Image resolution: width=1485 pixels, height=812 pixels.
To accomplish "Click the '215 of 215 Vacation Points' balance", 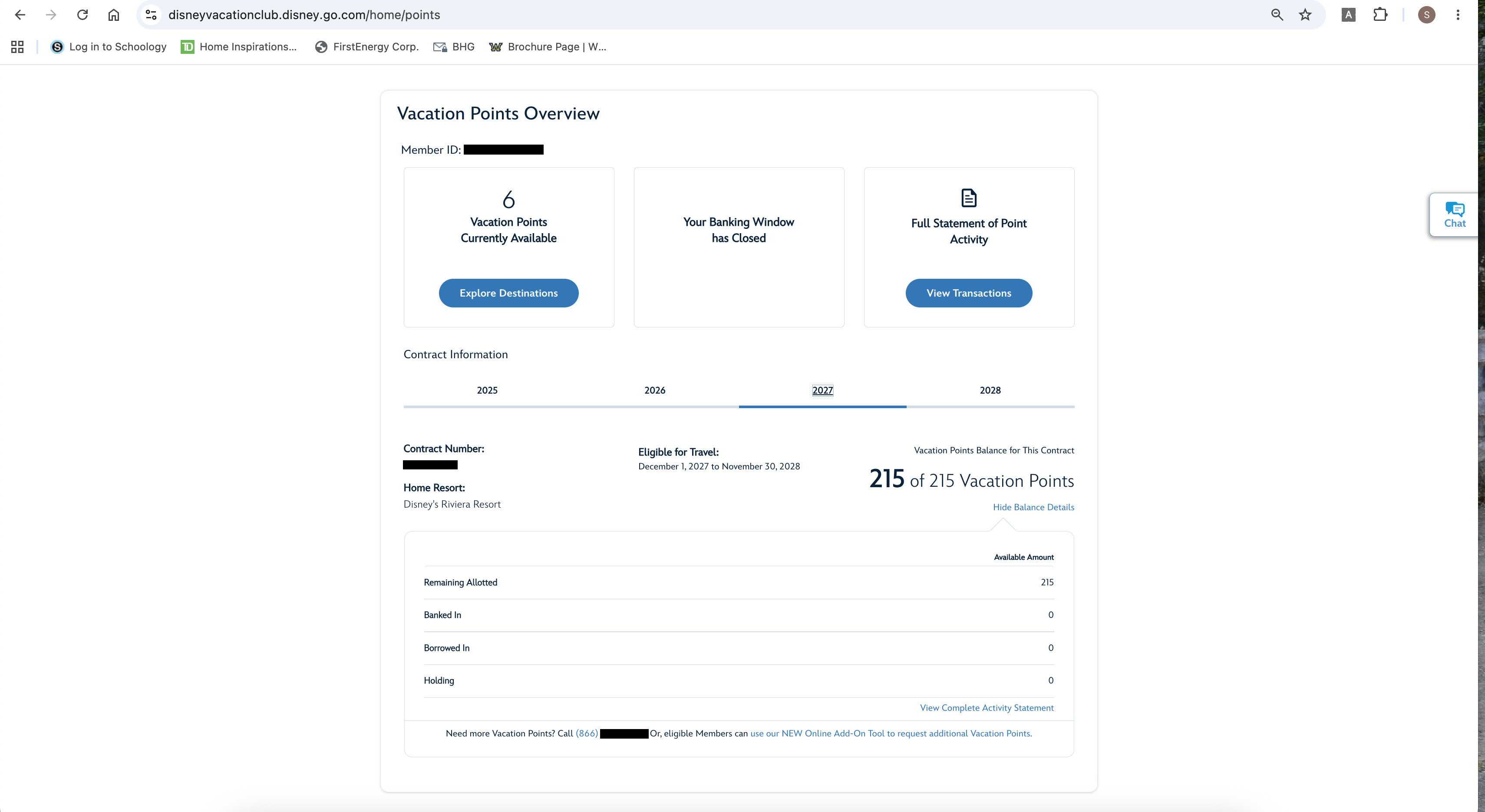I will click(971, 479).
